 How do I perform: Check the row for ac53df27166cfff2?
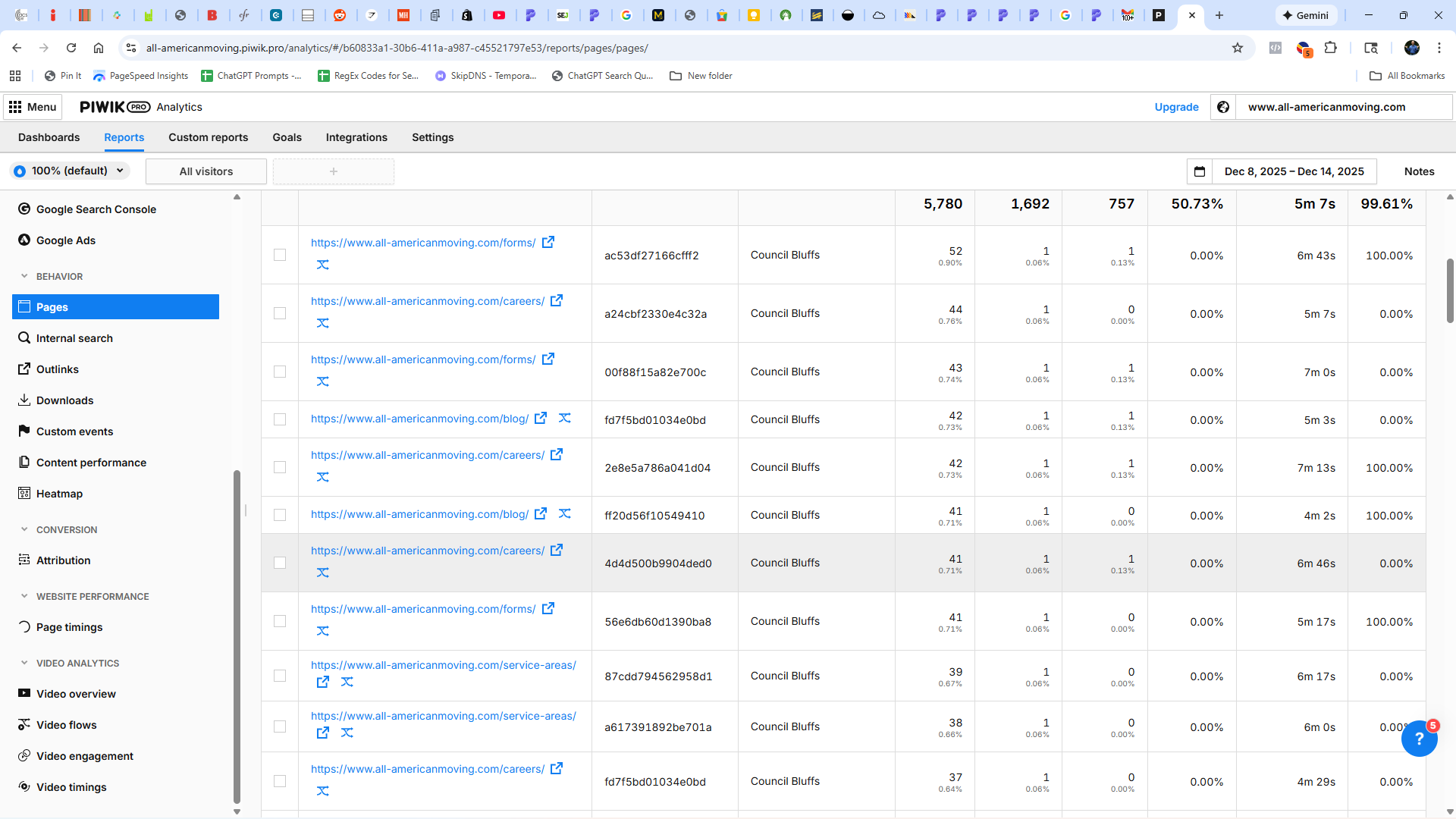[x=280, y=255]
